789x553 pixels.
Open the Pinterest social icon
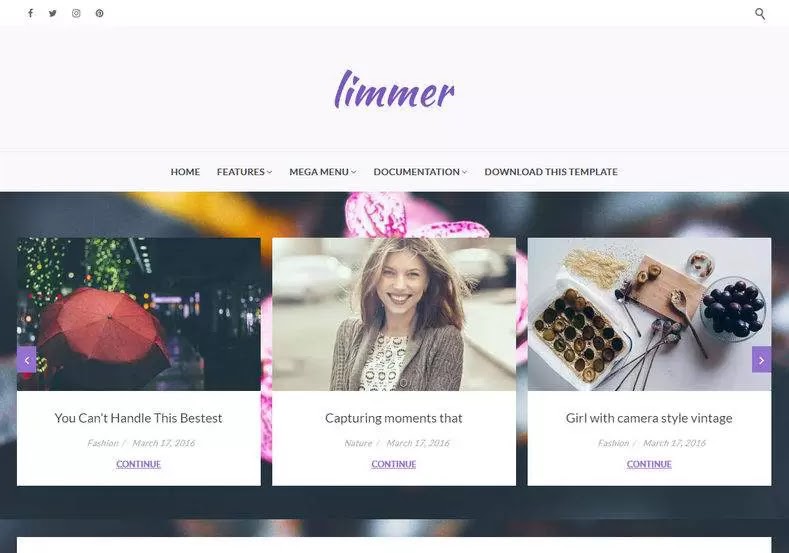100,13
